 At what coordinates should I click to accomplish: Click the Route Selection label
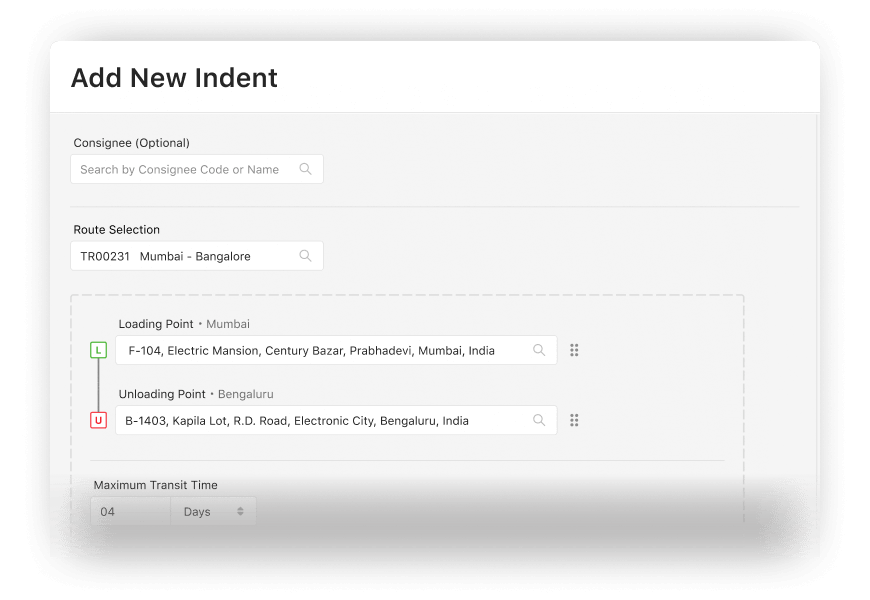point(117,230)
